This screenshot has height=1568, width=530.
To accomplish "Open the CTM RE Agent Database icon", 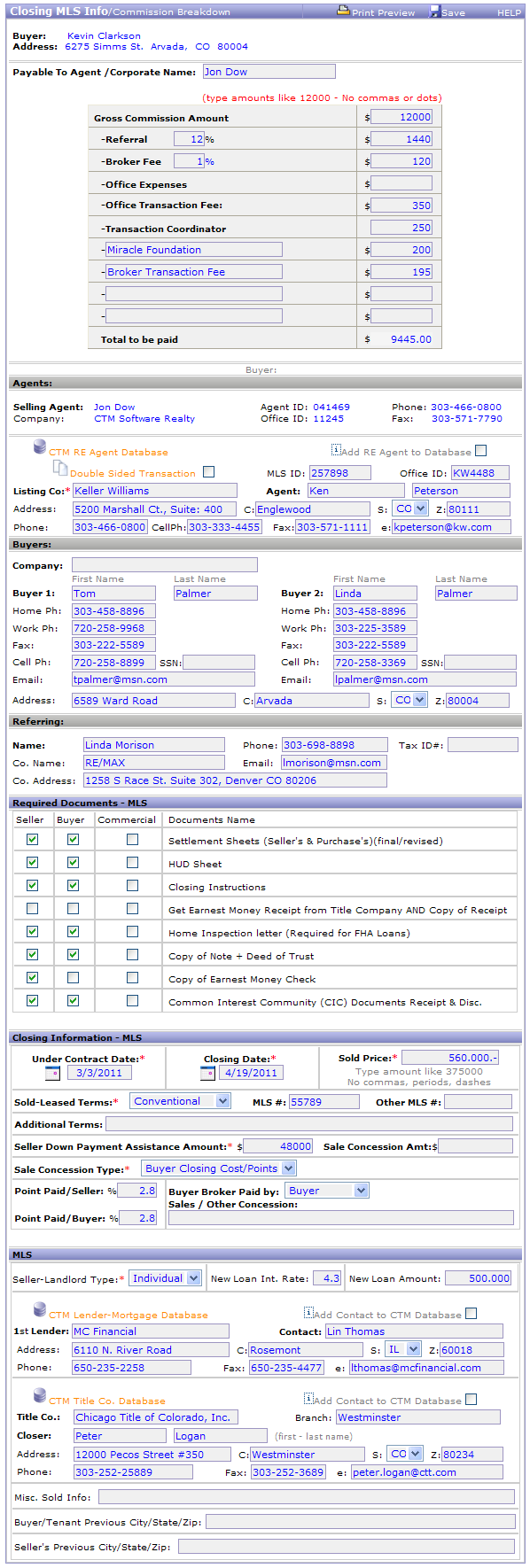I will click(40, 447).
